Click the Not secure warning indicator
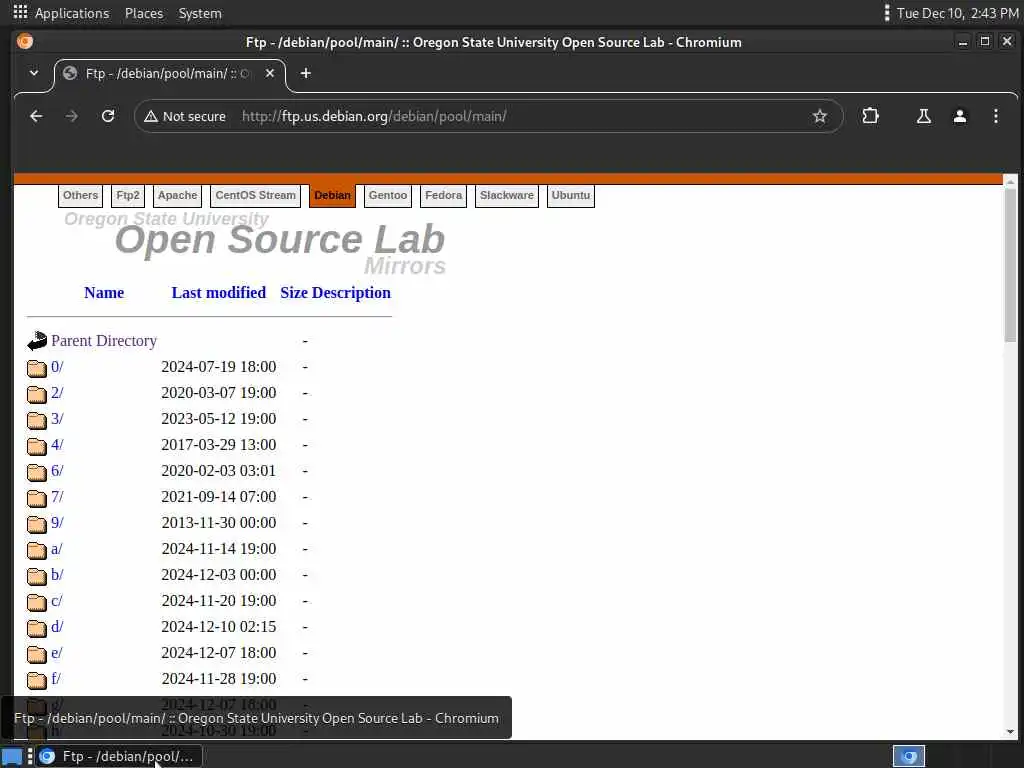This screenshot has width=1024, height=768. coord(185,116)
